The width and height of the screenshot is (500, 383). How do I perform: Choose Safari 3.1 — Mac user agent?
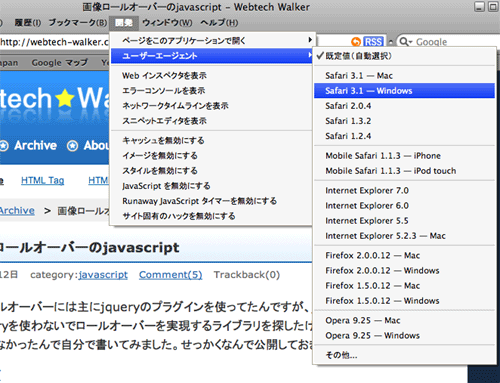404,76
